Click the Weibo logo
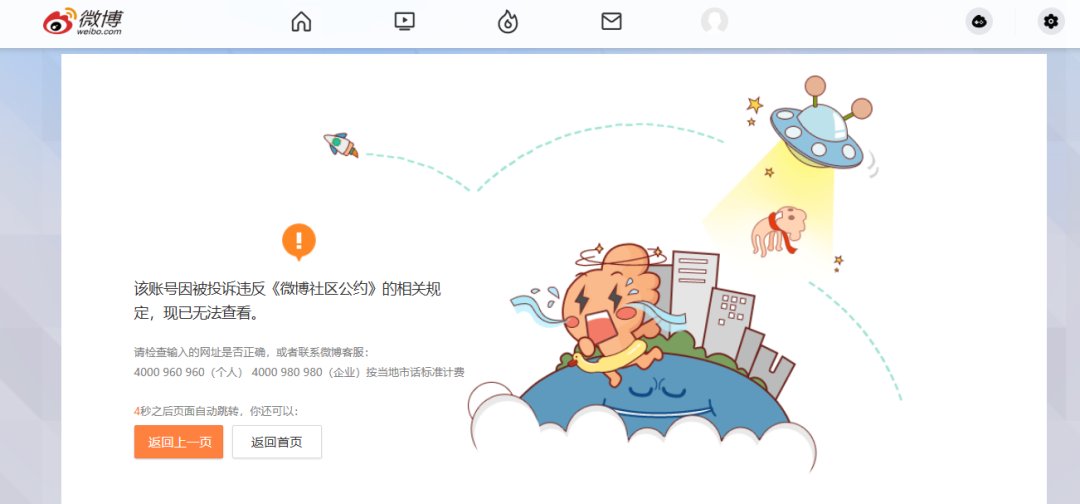Screen dimensions: 1080x504 tap(83, 22)
